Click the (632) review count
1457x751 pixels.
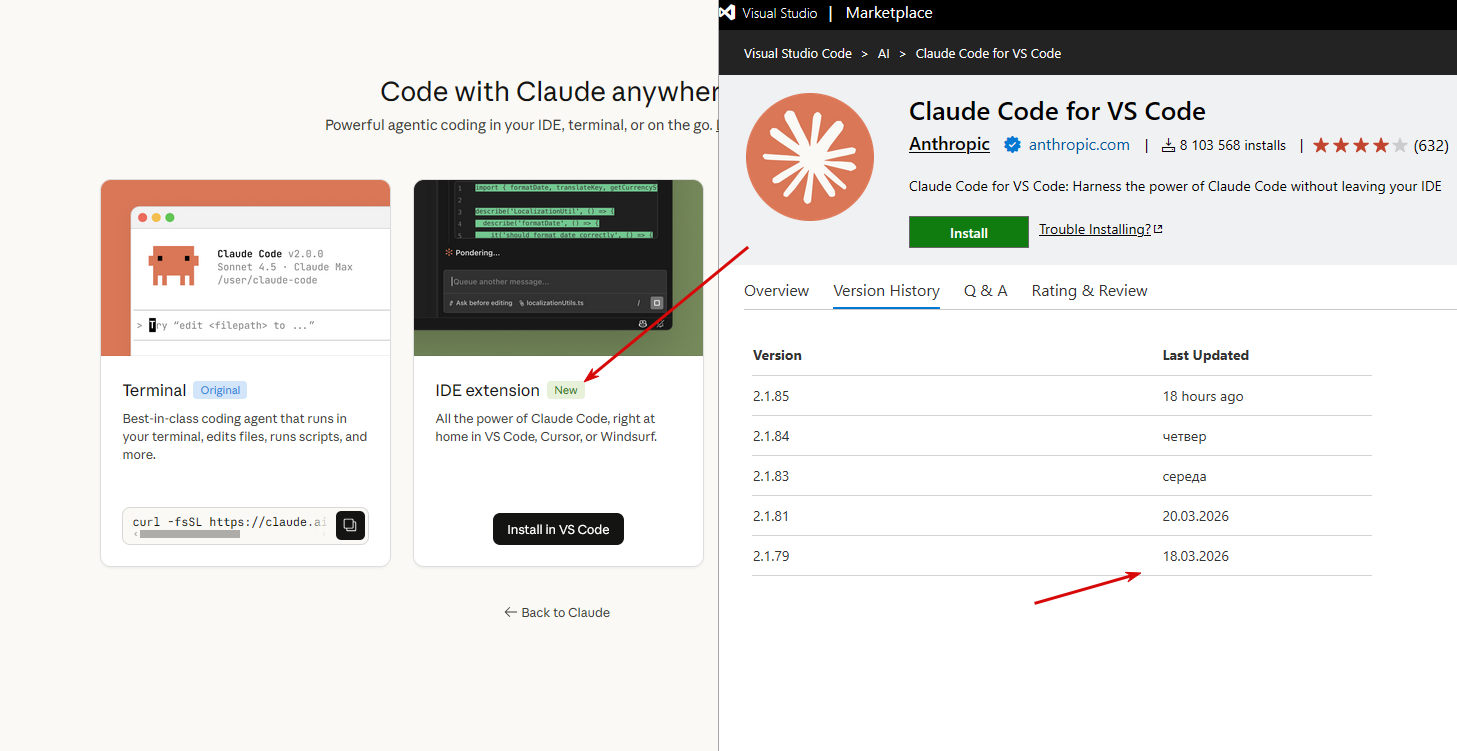1431,145
